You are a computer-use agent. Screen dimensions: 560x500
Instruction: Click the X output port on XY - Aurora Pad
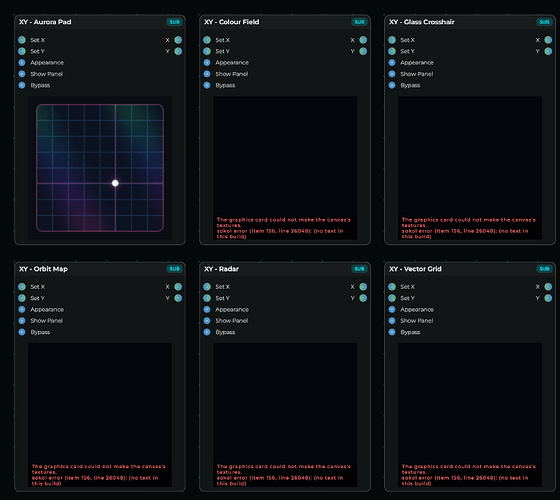pos(178,40)
